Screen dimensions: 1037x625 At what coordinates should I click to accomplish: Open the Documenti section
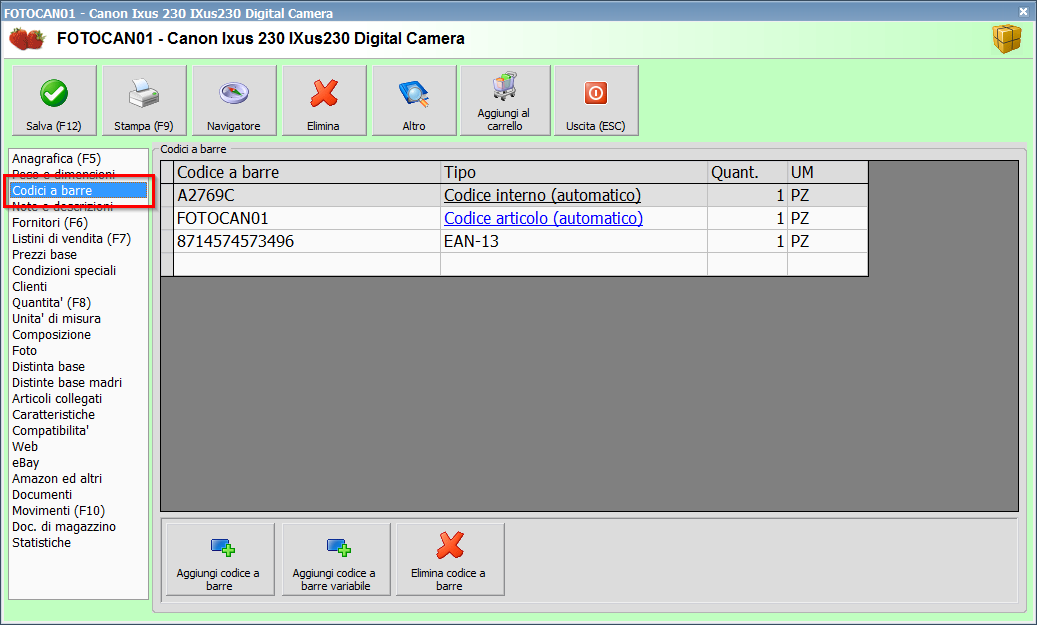(42, 495)
